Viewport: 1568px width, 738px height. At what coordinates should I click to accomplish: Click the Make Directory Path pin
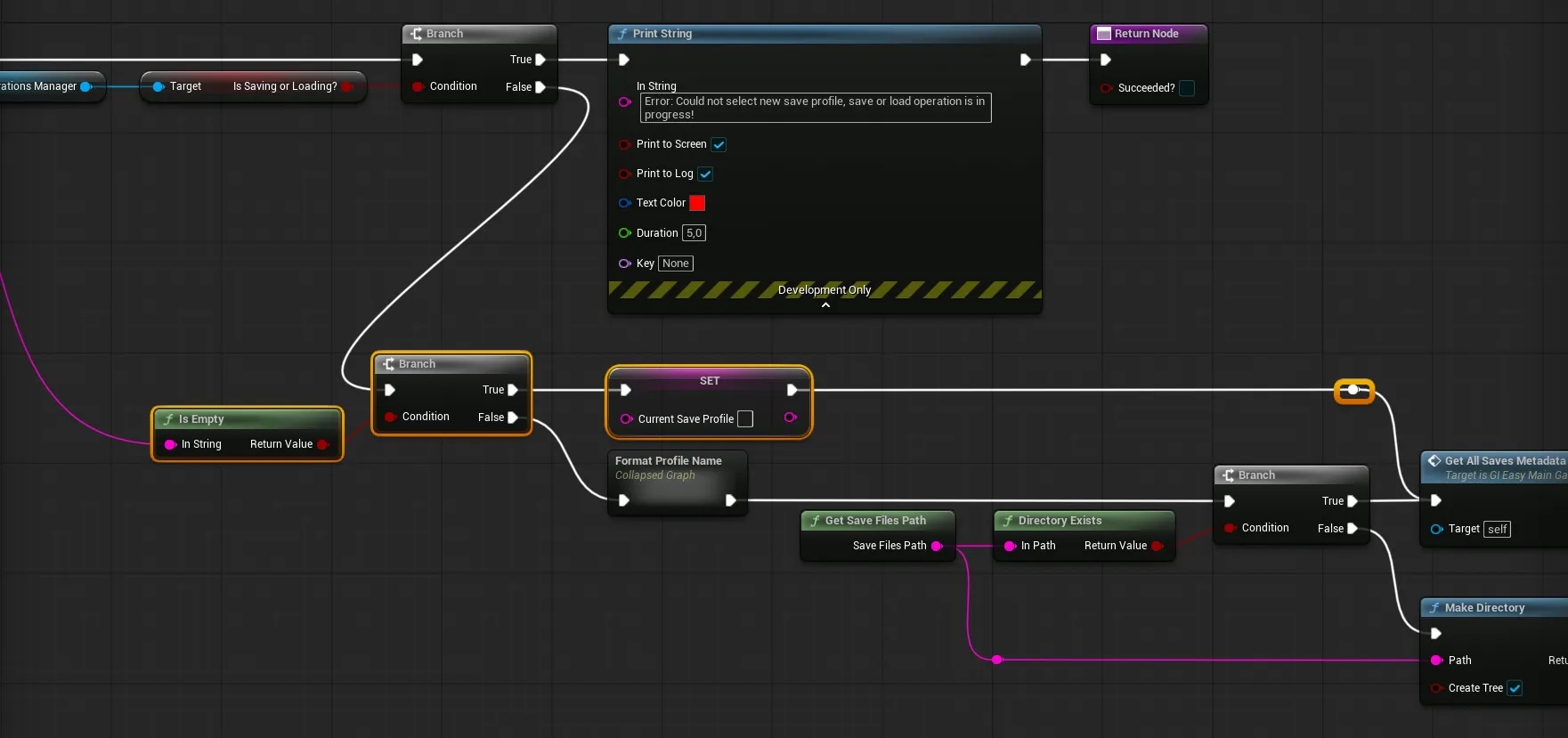[1436, 661]
